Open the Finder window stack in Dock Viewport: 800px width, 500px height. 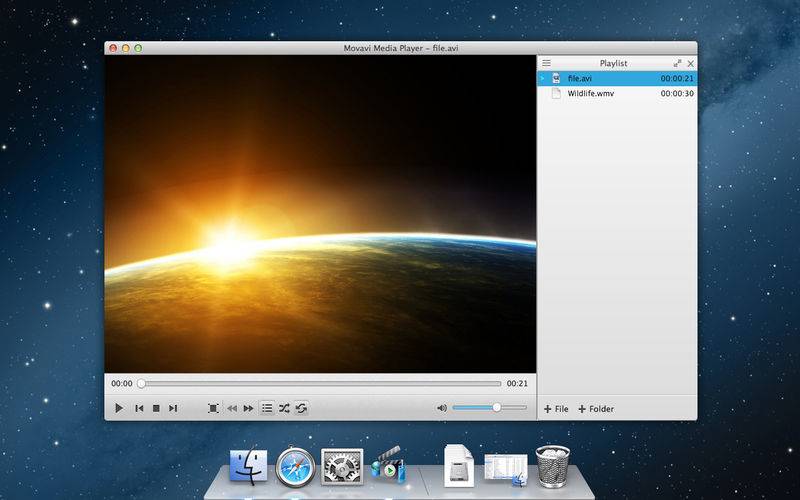pyautogui.click(x=506, y=468)
